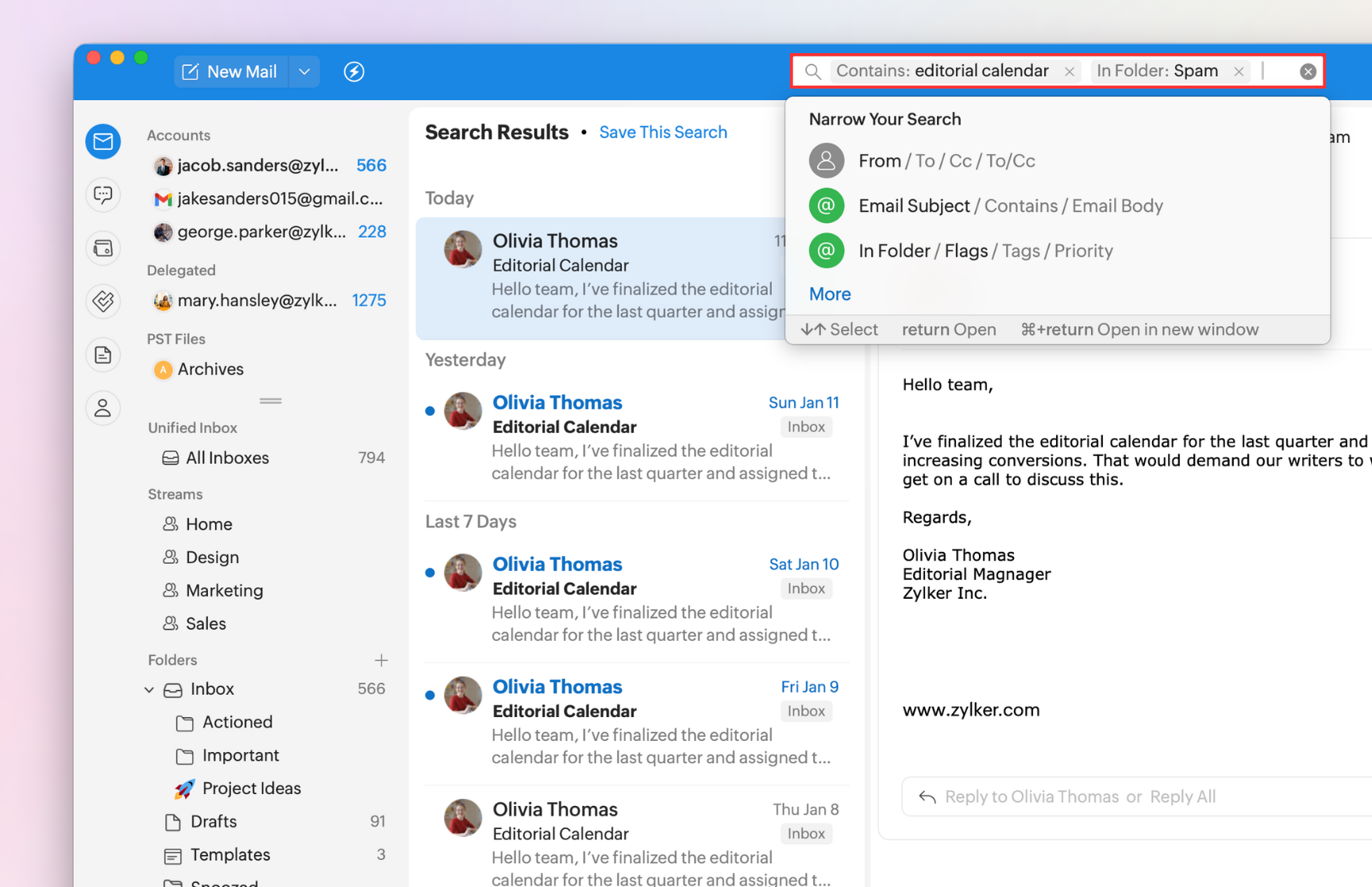
Task: Open the Calendar module icon in sidebar
Action: pos(103,248)
